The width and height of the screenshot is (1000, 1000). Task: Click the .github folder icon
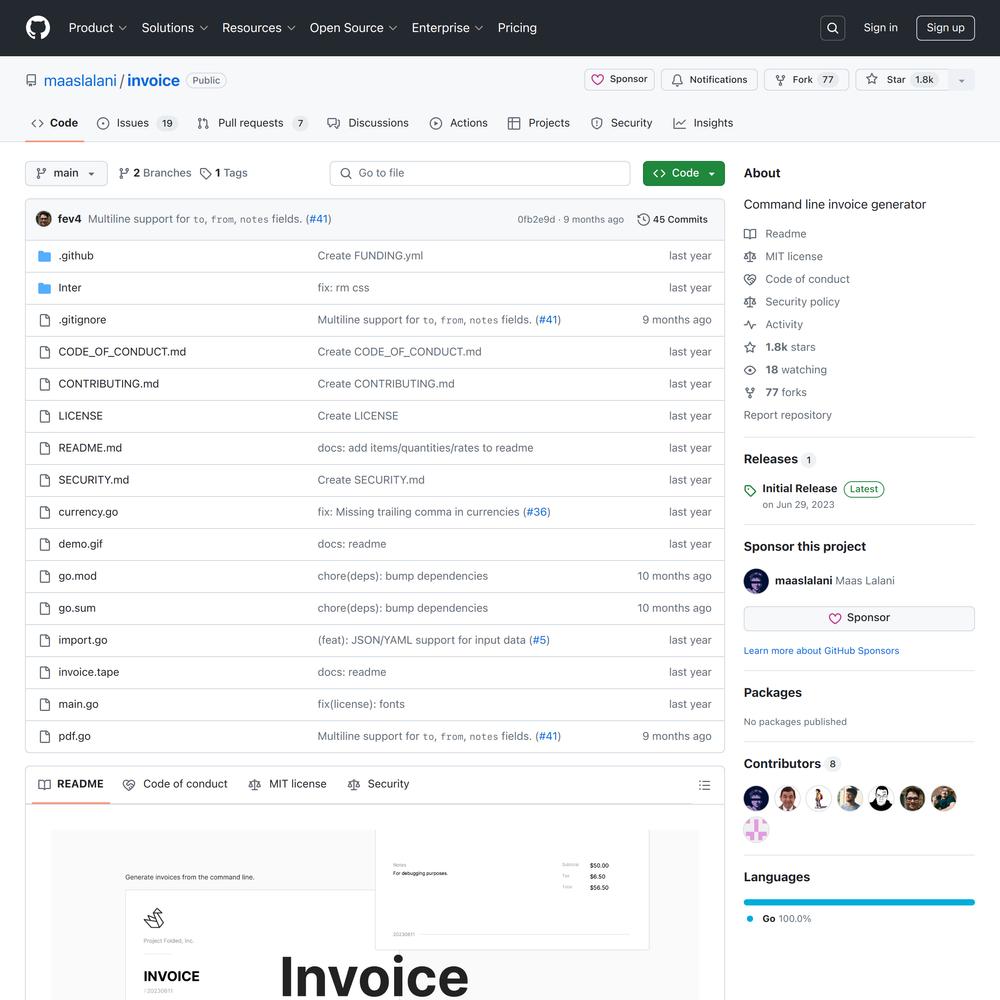coord(45,256)
